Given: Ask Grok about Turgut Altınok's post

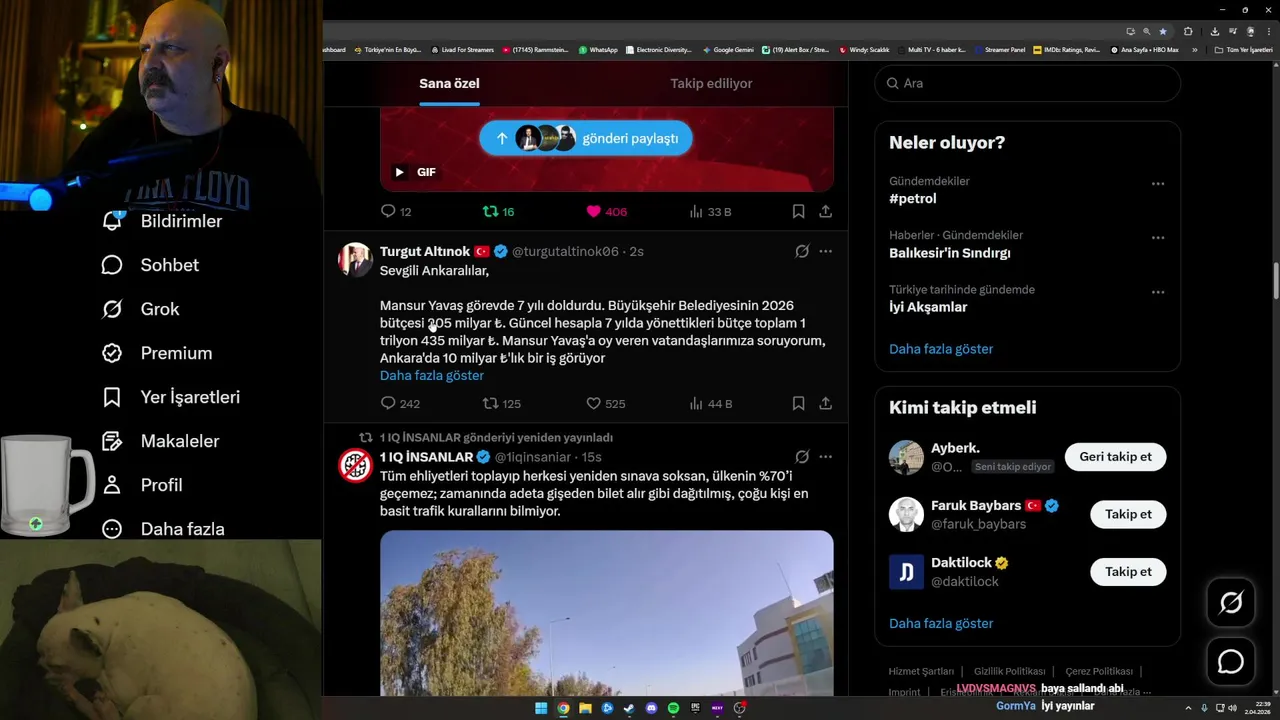Looking at the screenshot, I should pyautogui.click(x=802, y=251).
